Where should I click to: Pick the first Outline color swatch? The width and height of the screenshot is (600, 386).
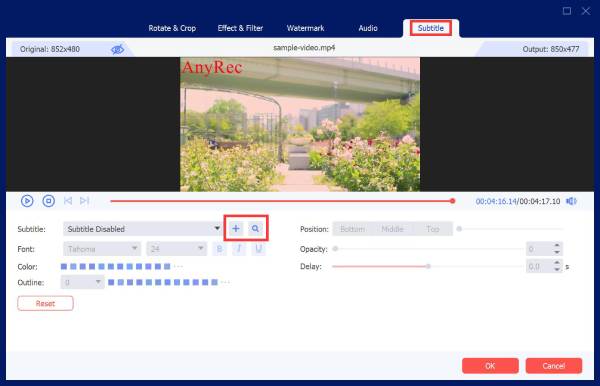tap(111, 282)
